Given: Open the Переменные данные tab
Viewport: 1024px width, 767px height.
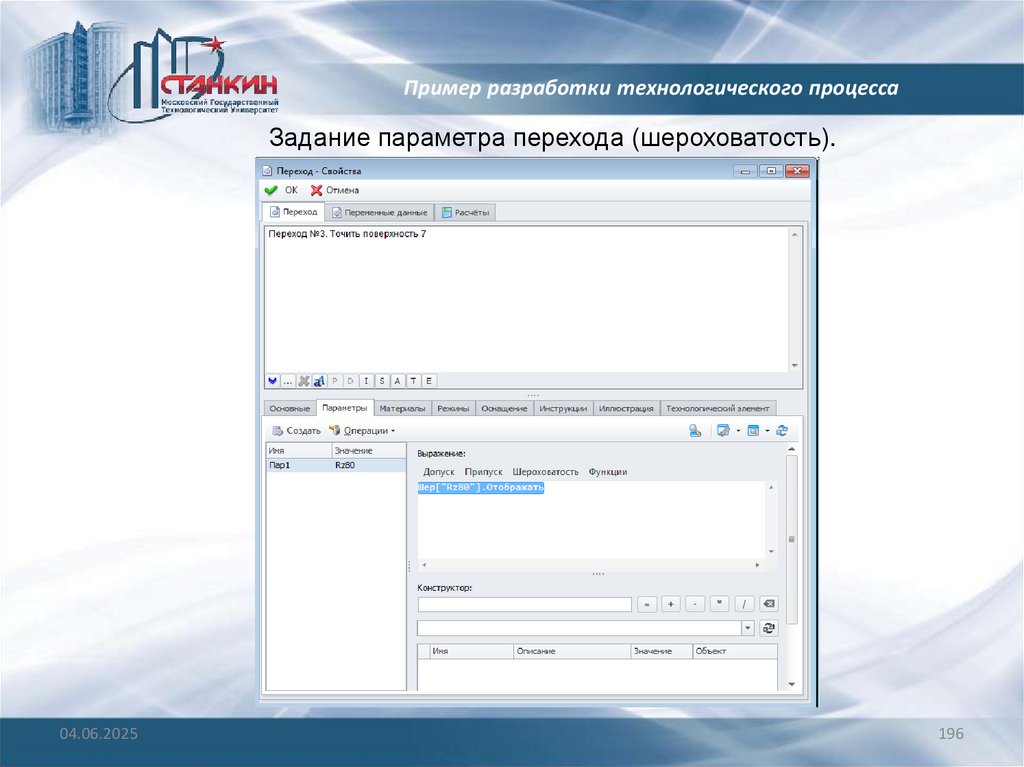Looking at the screenshot, I should coord(379,212).
